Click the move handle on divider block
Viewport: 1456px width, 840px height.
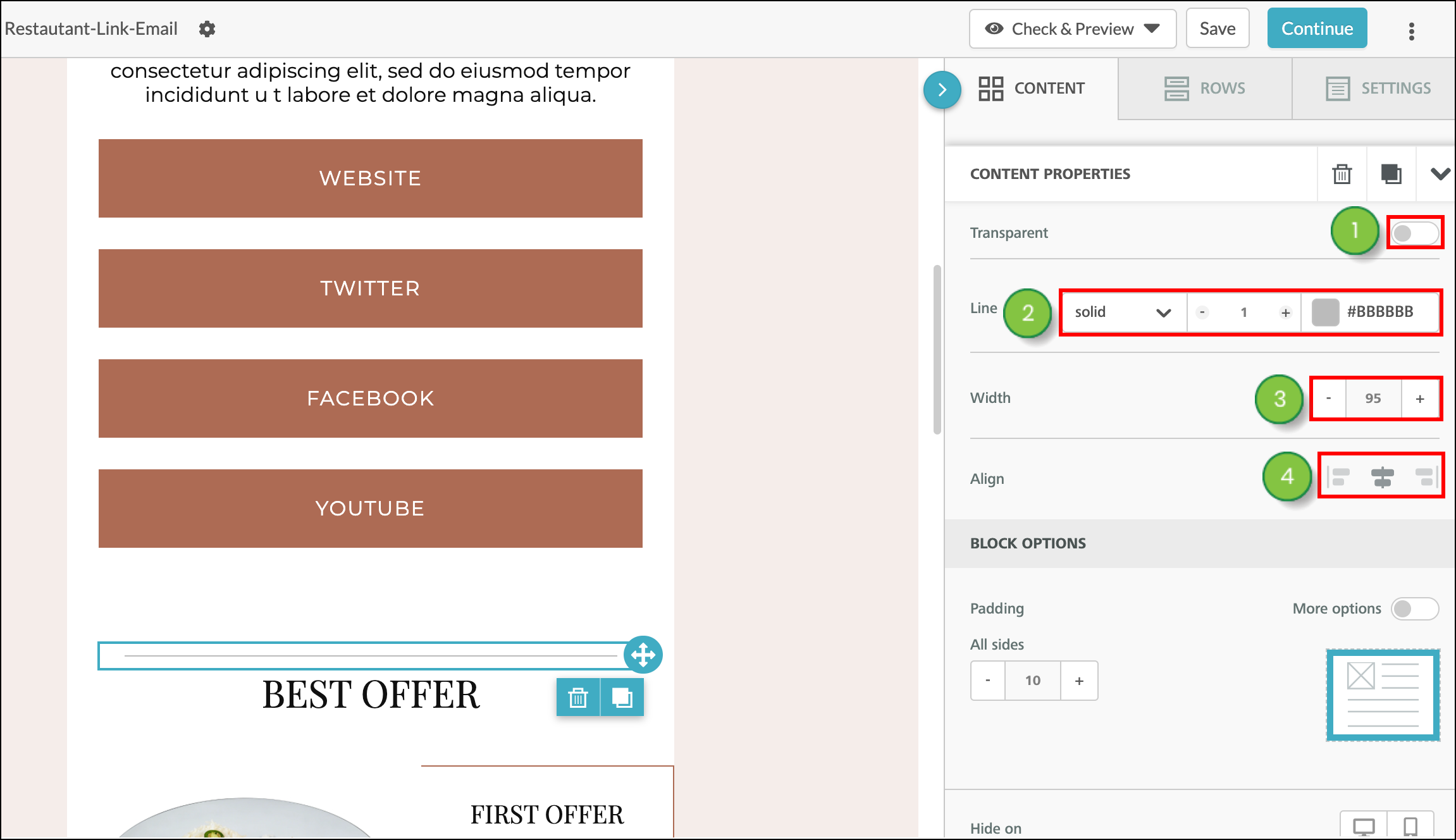coord(643,655)
